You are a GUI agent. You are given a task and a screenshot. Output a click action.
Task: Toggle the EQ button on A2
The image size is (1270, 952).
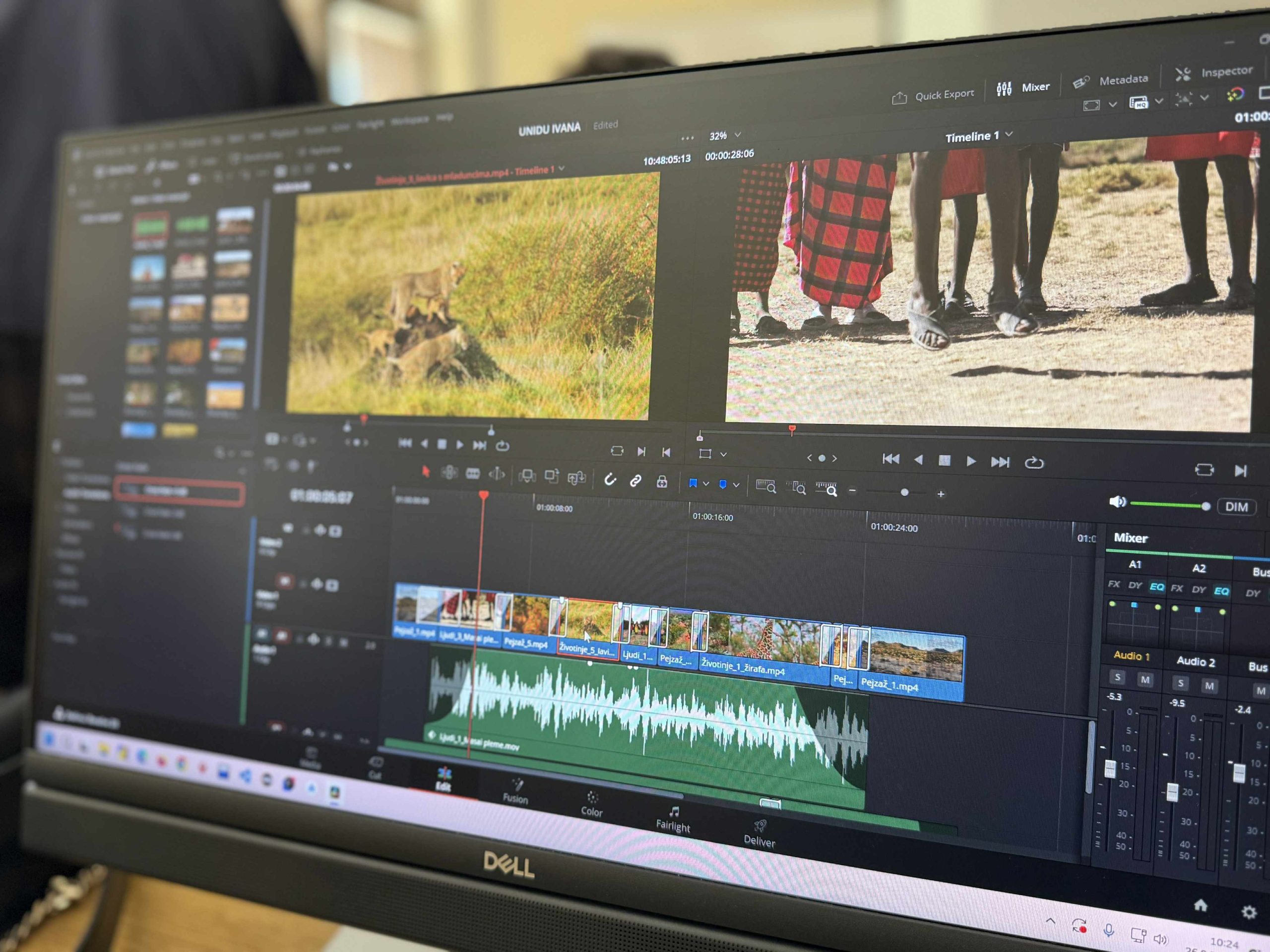pyautogui.click(x=1221, y=591)
